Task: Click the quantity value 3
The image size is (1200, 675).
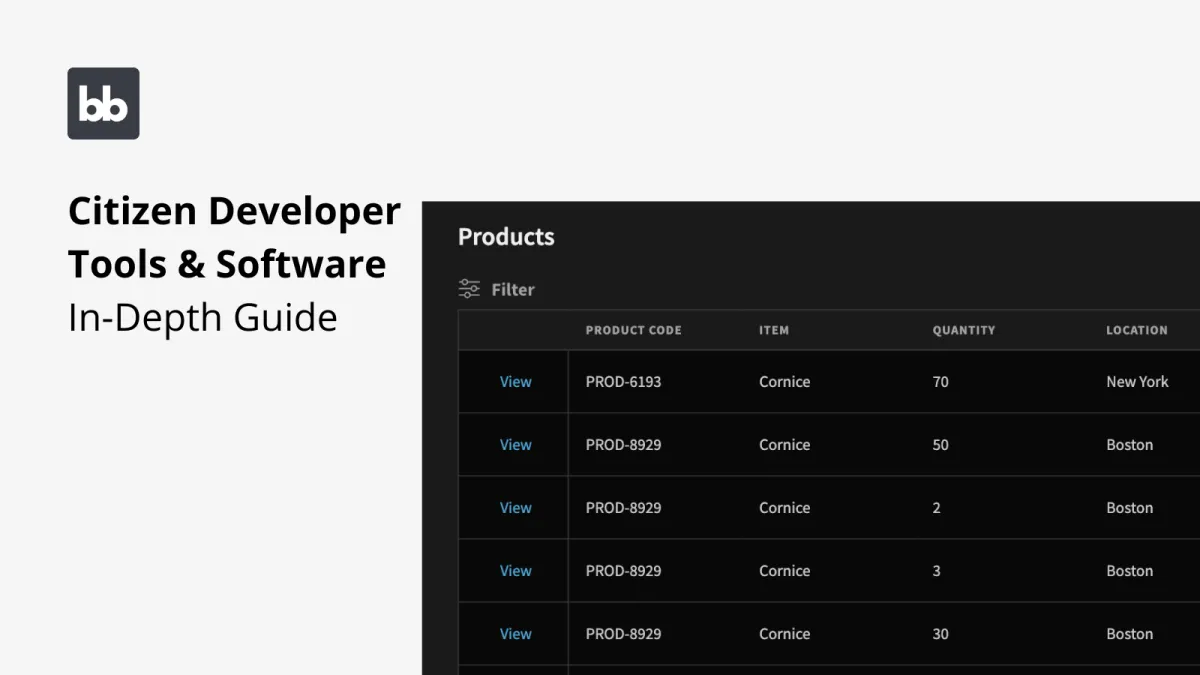Action: pyautogui.click(x=936, y=570)
